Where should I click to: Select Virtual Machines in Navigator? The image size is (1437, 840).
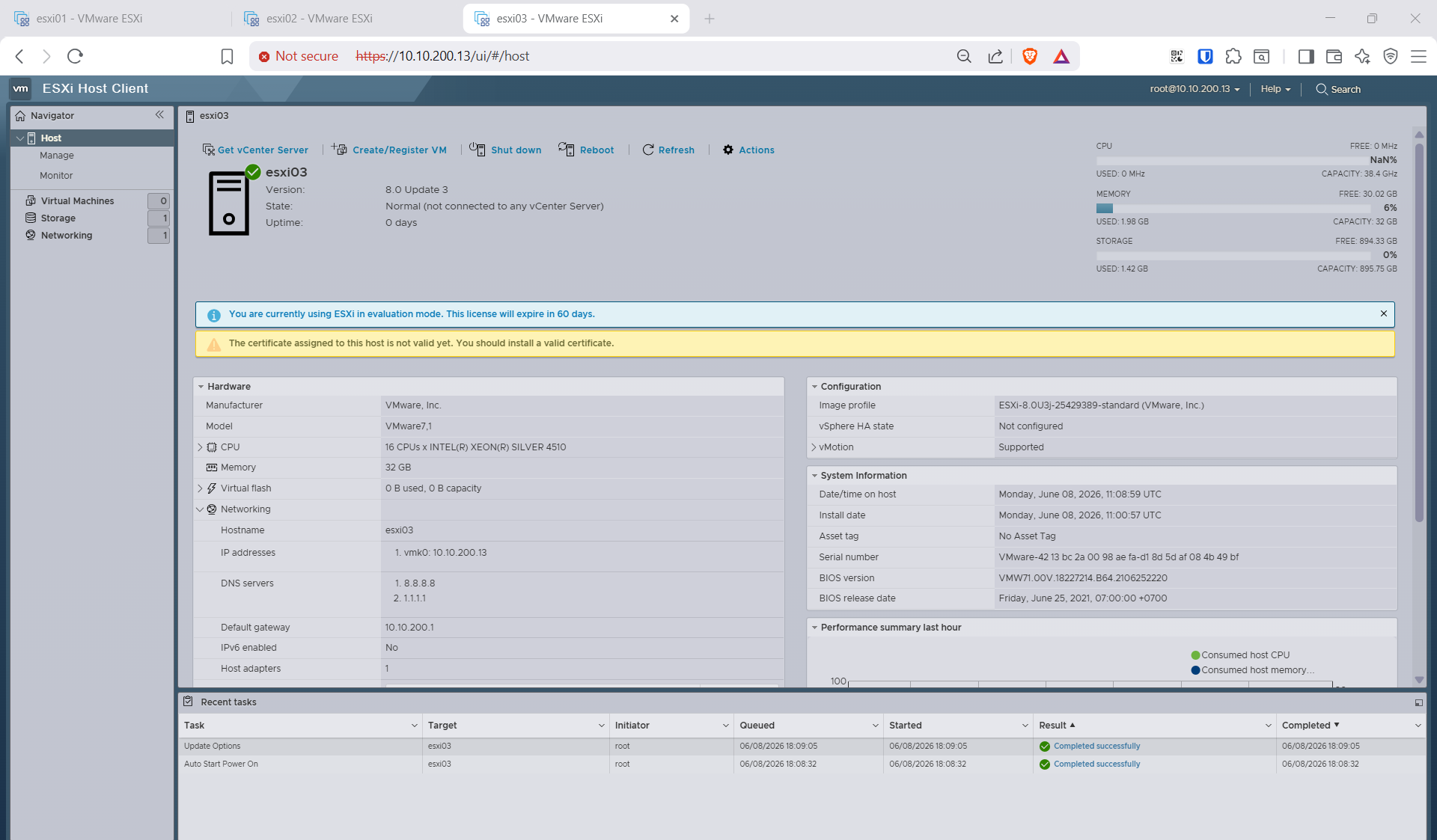(78, 201)
